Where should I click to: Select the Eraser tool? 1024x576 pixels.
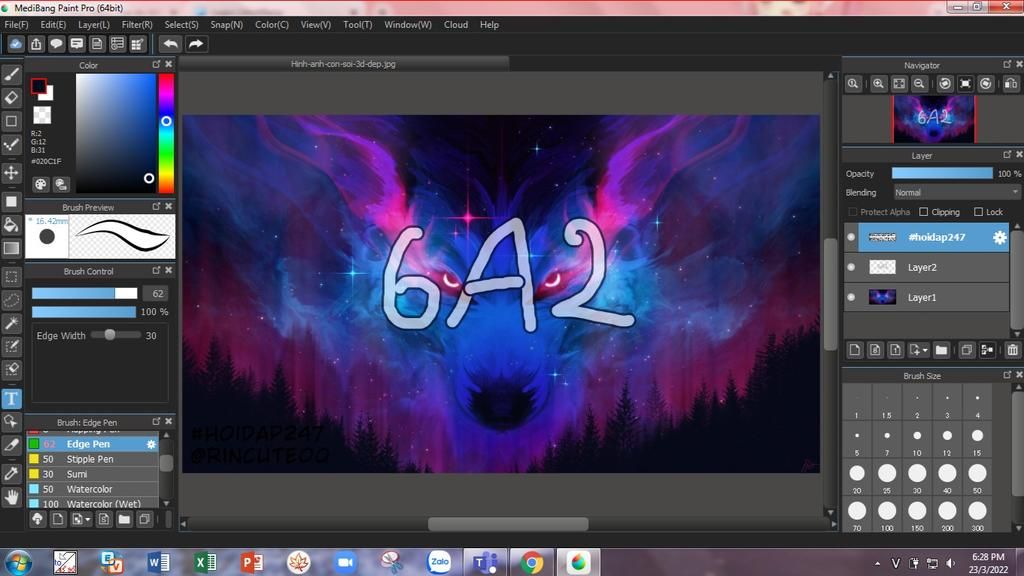pos(12,98)
